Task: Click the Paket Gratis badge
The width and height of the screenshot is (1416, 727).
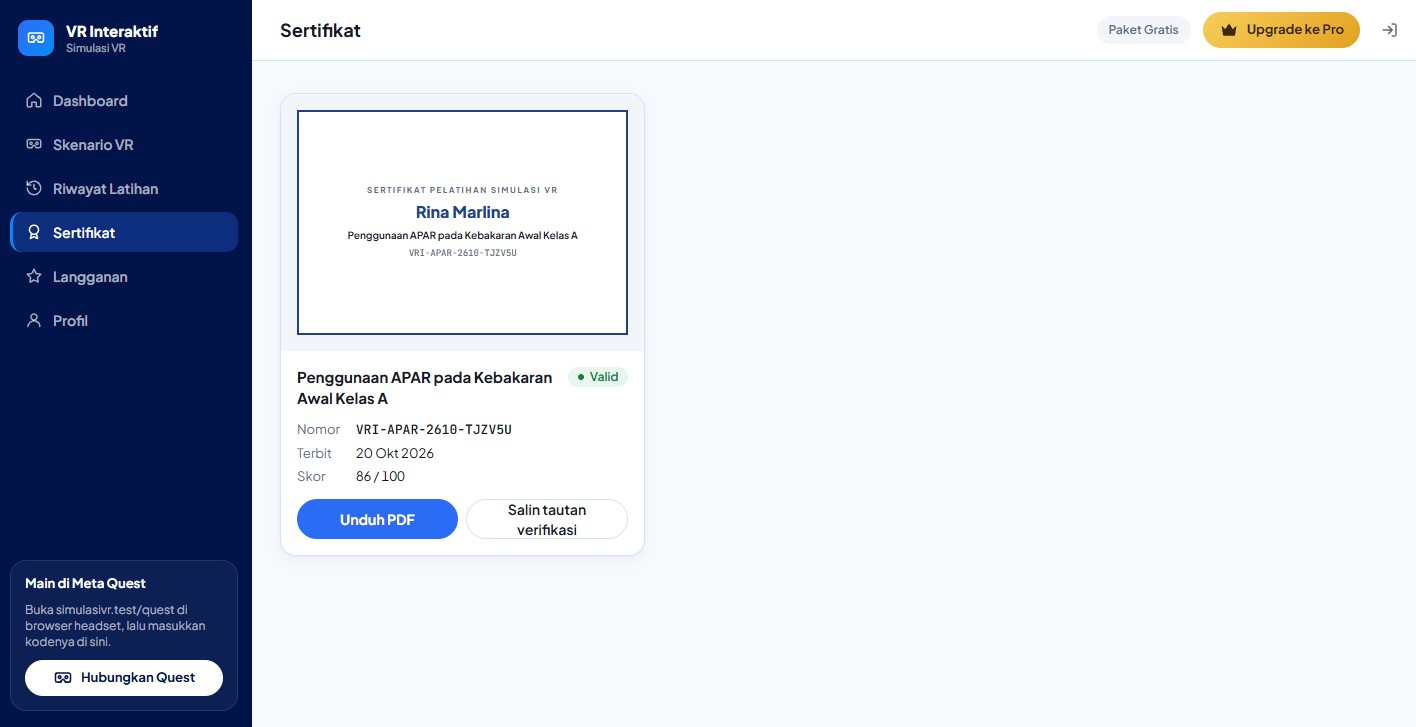Action: [1143, 30]
